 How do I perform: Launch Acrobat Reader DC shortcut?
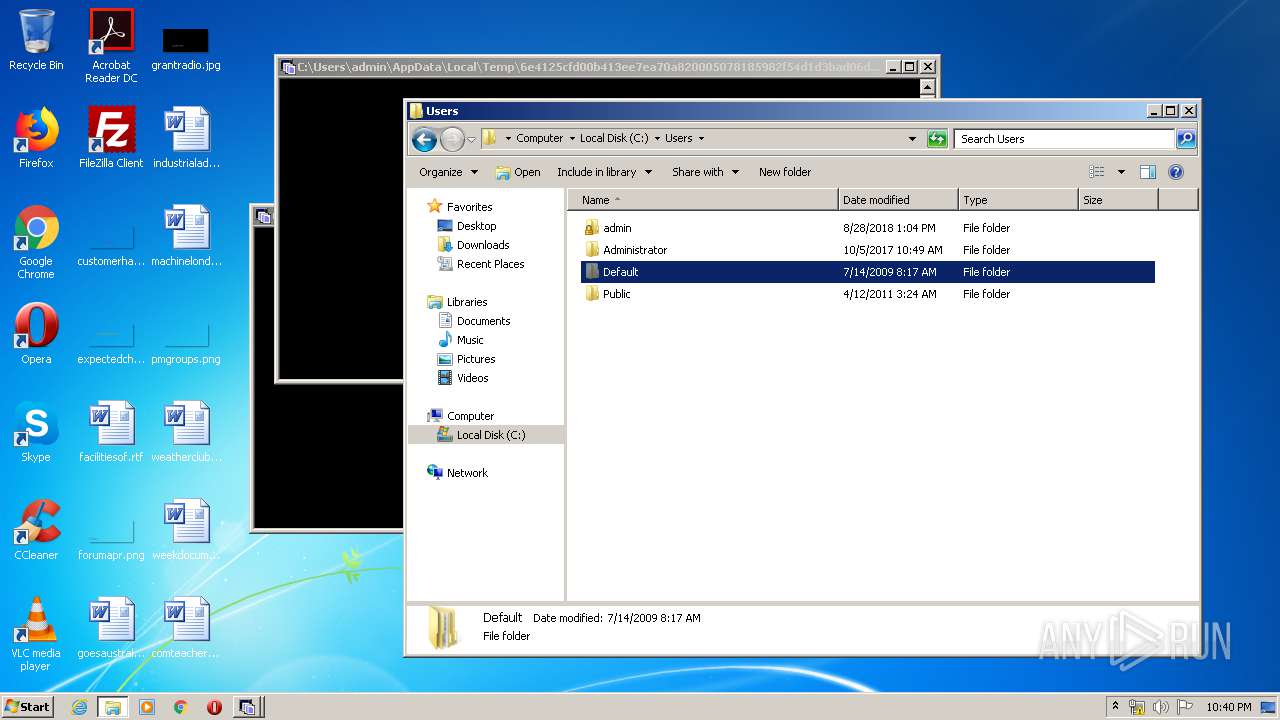pyautogui.click(x=111, y=46)
